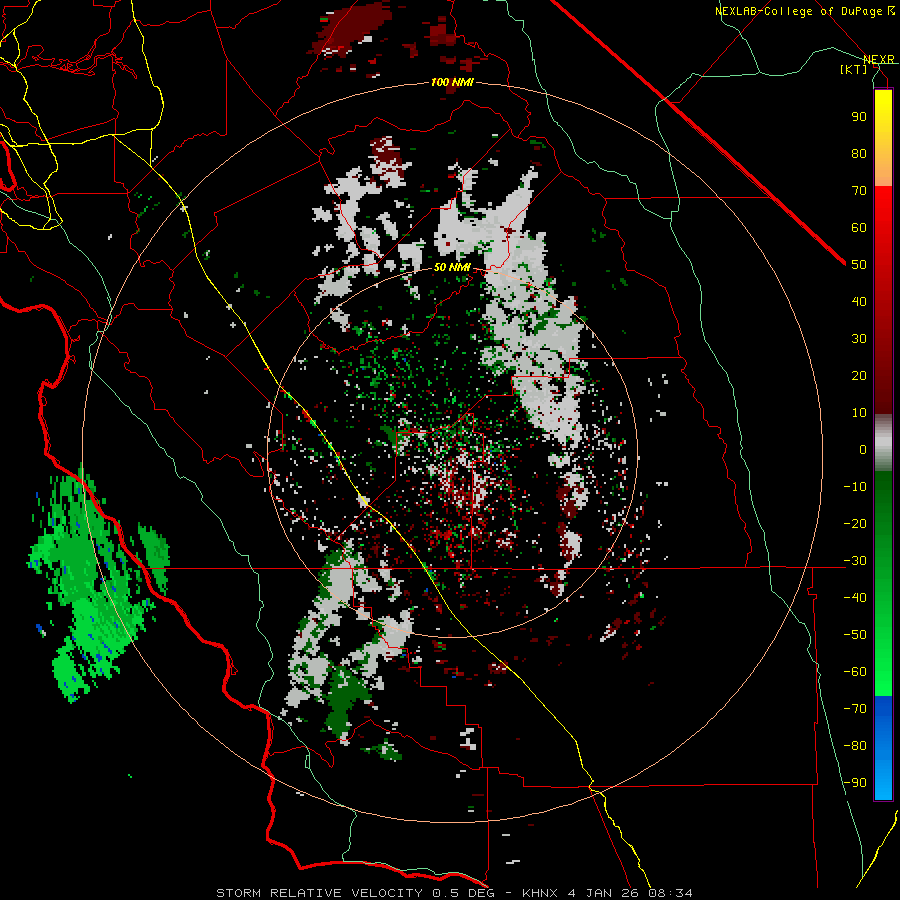Viewport: 900px width, 900px height.
Task: Click the -80 value on velocity scale
Action: [855, 746]
